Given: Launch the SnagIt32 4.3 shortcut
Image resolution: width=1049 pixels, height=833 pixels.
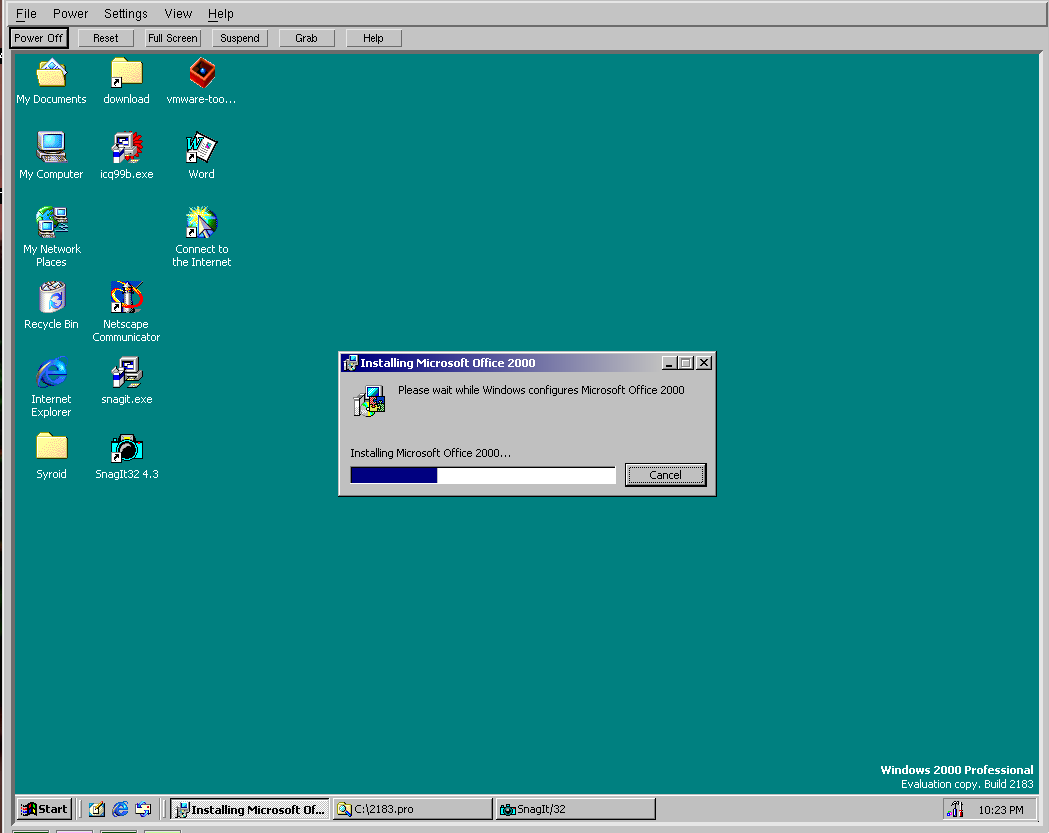Looking at the screenshot, I should point(126,448).
